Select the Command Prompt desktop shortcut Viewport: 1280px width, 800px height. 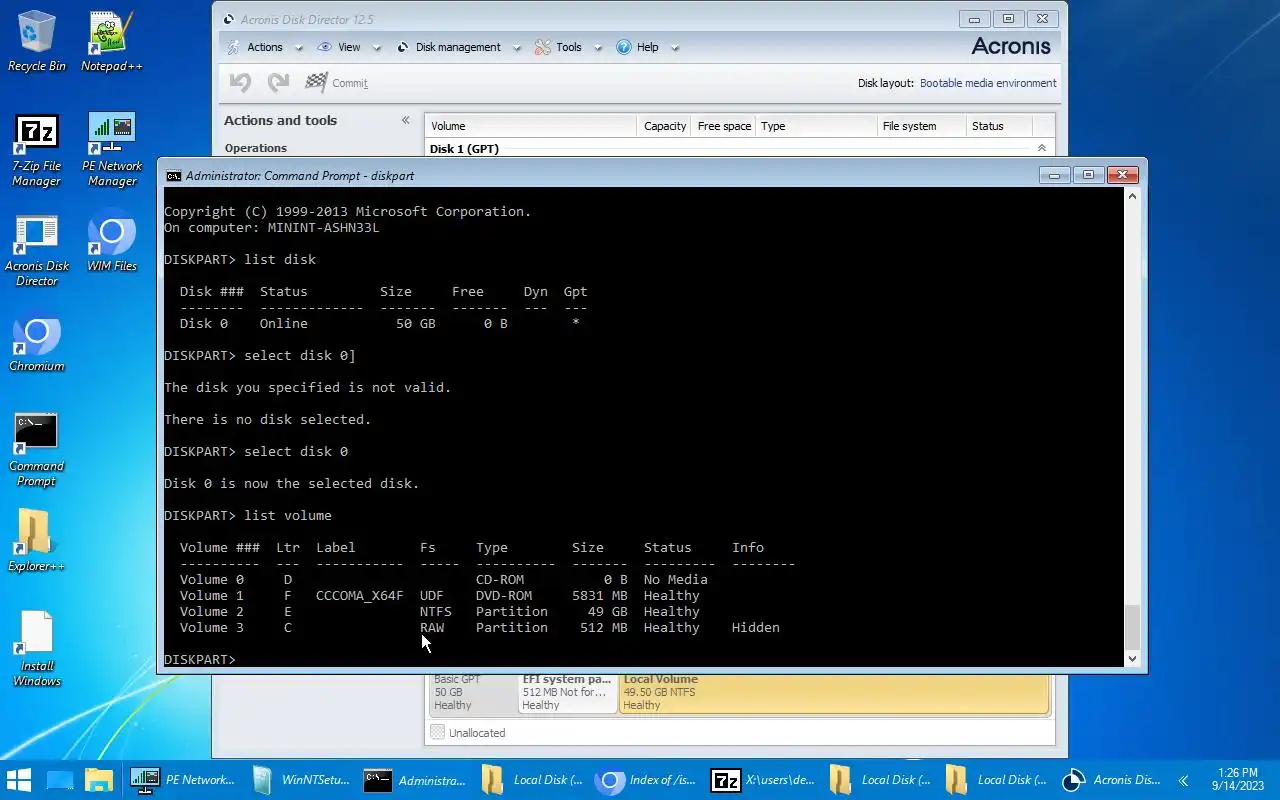[37, 450]
